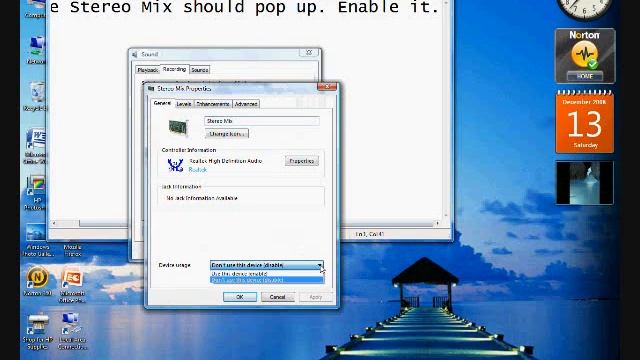The image size is (640, 360).
Task: Click the sidebar clock gadget
Action: click(x=584, y=7)
